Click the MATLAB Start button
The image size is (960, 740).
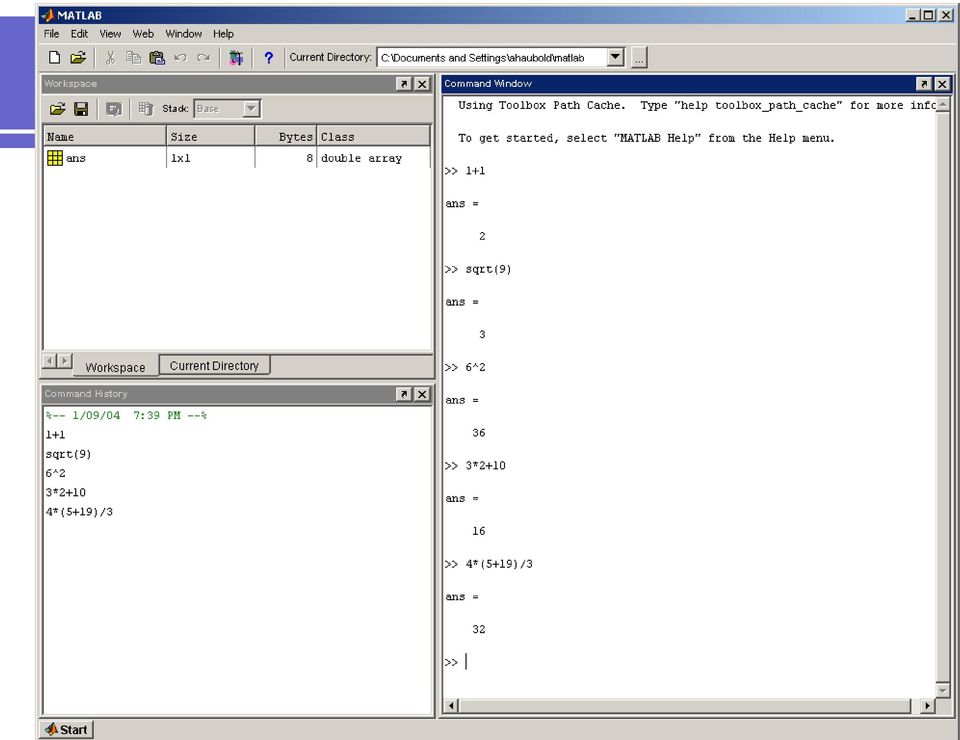[x=67, y=730]
